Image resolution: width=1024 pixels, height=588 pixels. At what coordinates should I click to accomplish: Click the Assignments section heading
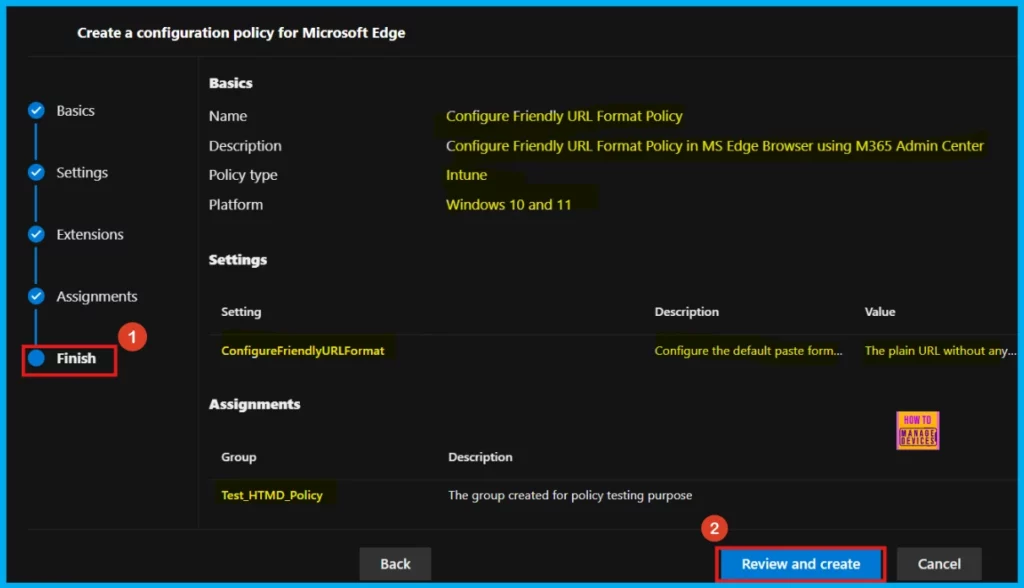coord(255,404)
